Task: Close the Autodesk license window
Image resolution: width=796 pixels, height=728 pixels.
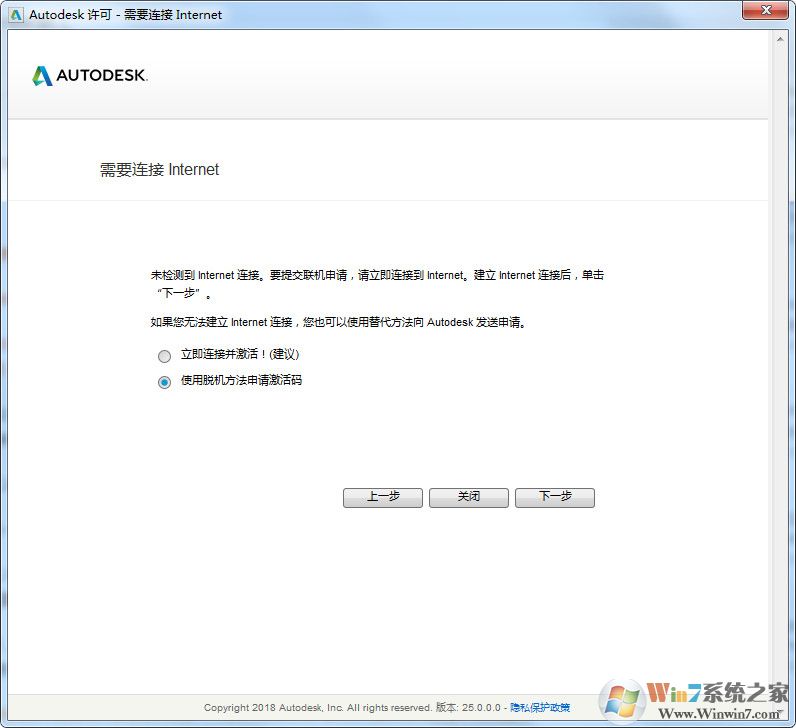Action: point(767,10)
